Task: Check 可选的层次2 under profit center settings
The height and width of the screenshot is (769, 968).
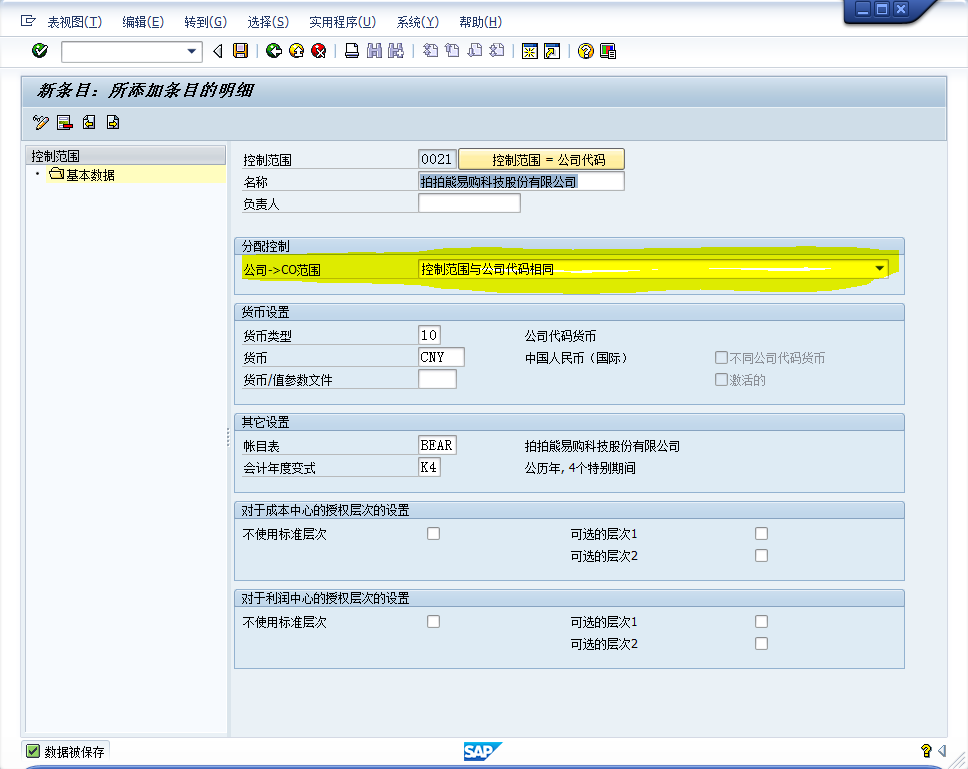Action: coord(762,644)
